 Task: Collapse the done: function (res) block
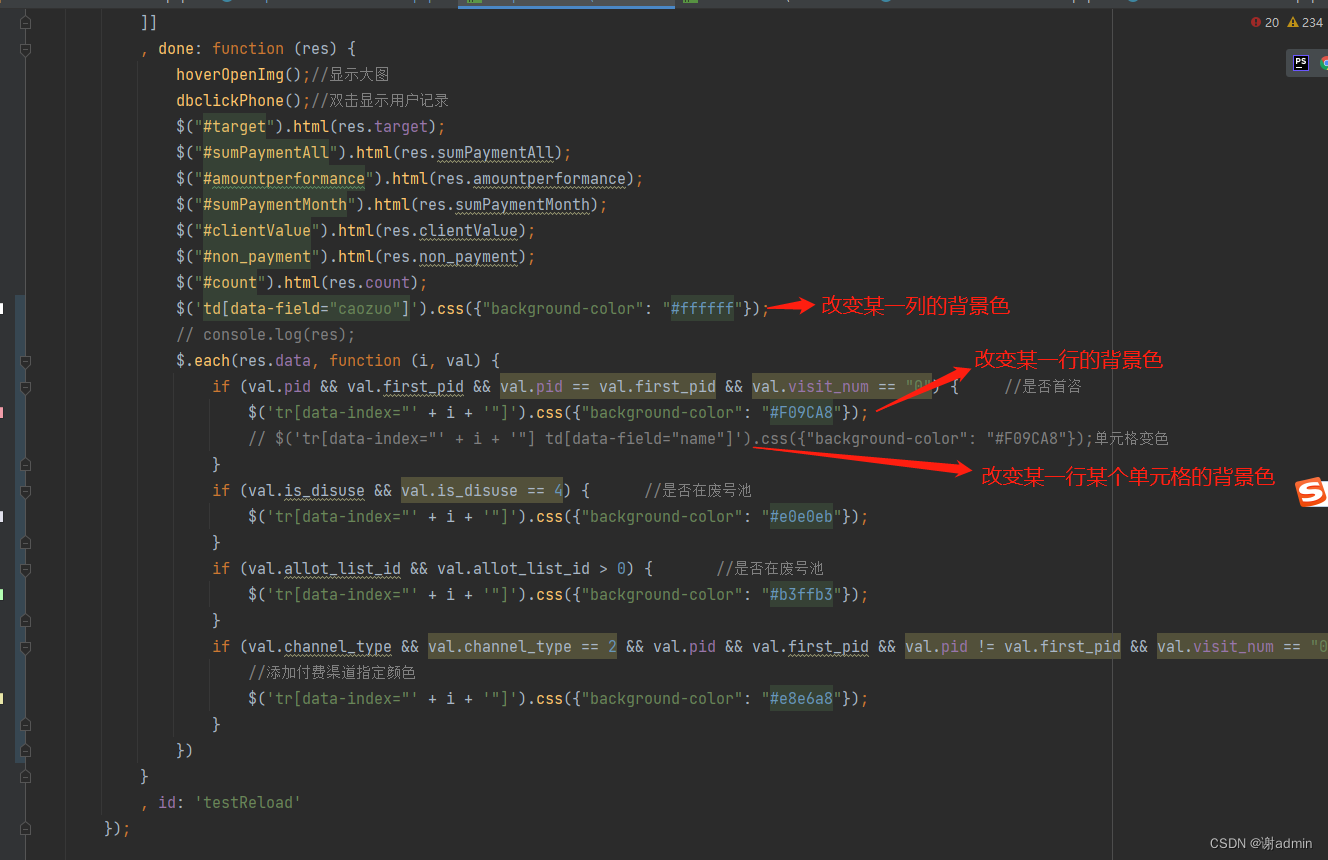(26, 48)
